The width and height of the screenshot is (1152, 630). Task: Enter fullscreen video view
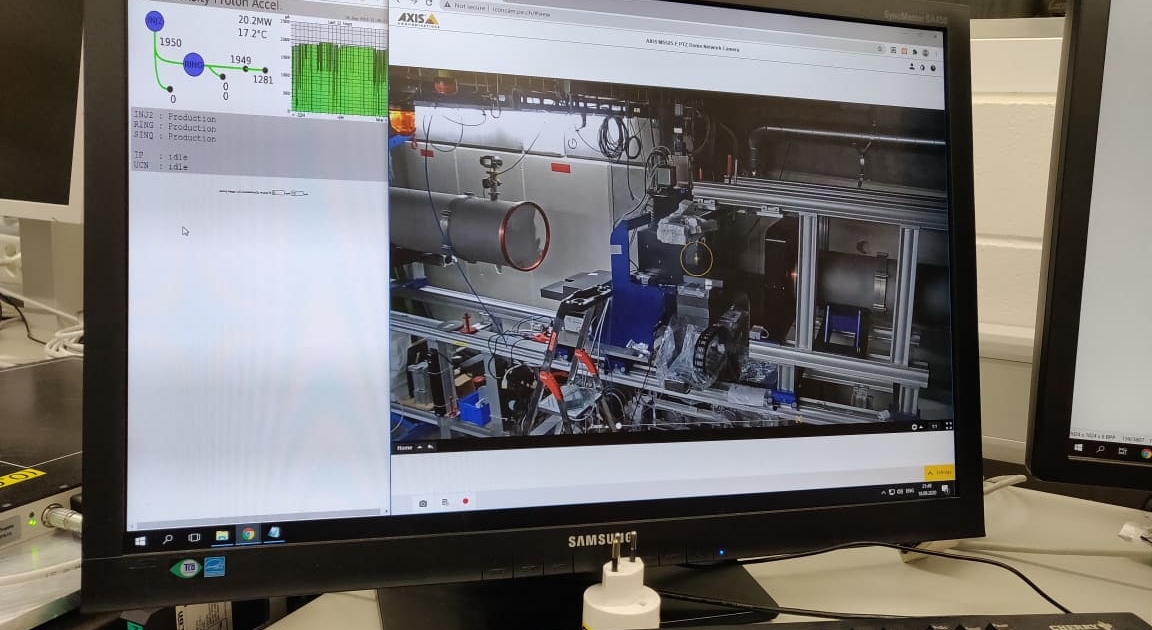[x=948, y=426]
